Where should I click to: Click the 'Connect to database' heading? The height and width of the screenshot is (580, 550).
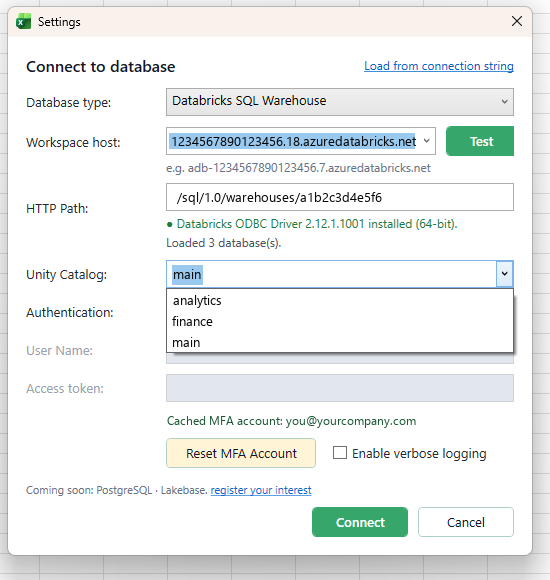(x=101, y=67)
